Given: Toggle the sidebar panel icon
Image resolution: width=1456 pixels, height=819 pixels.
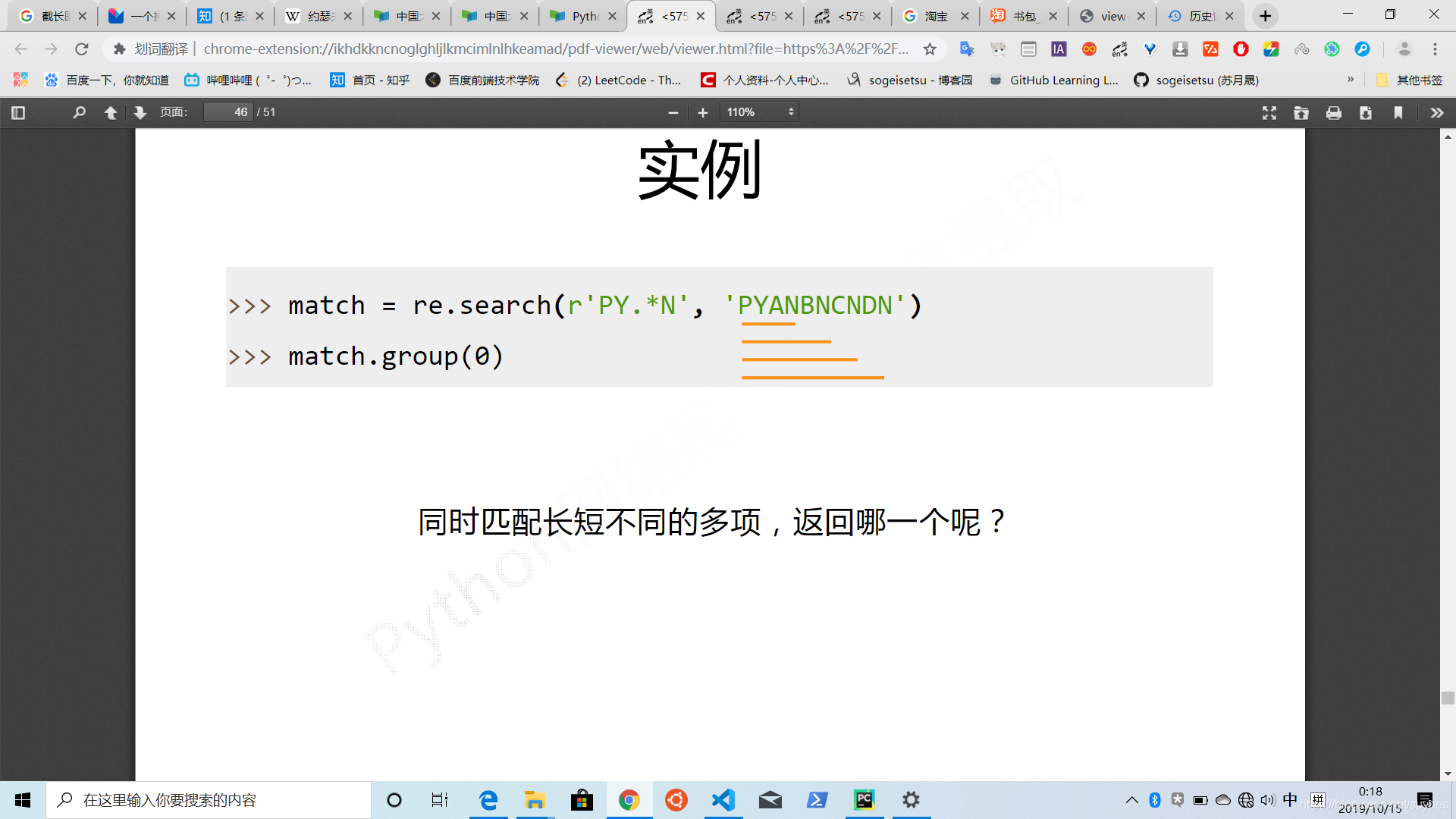Looking at the screenshot, I should [18, 112].
